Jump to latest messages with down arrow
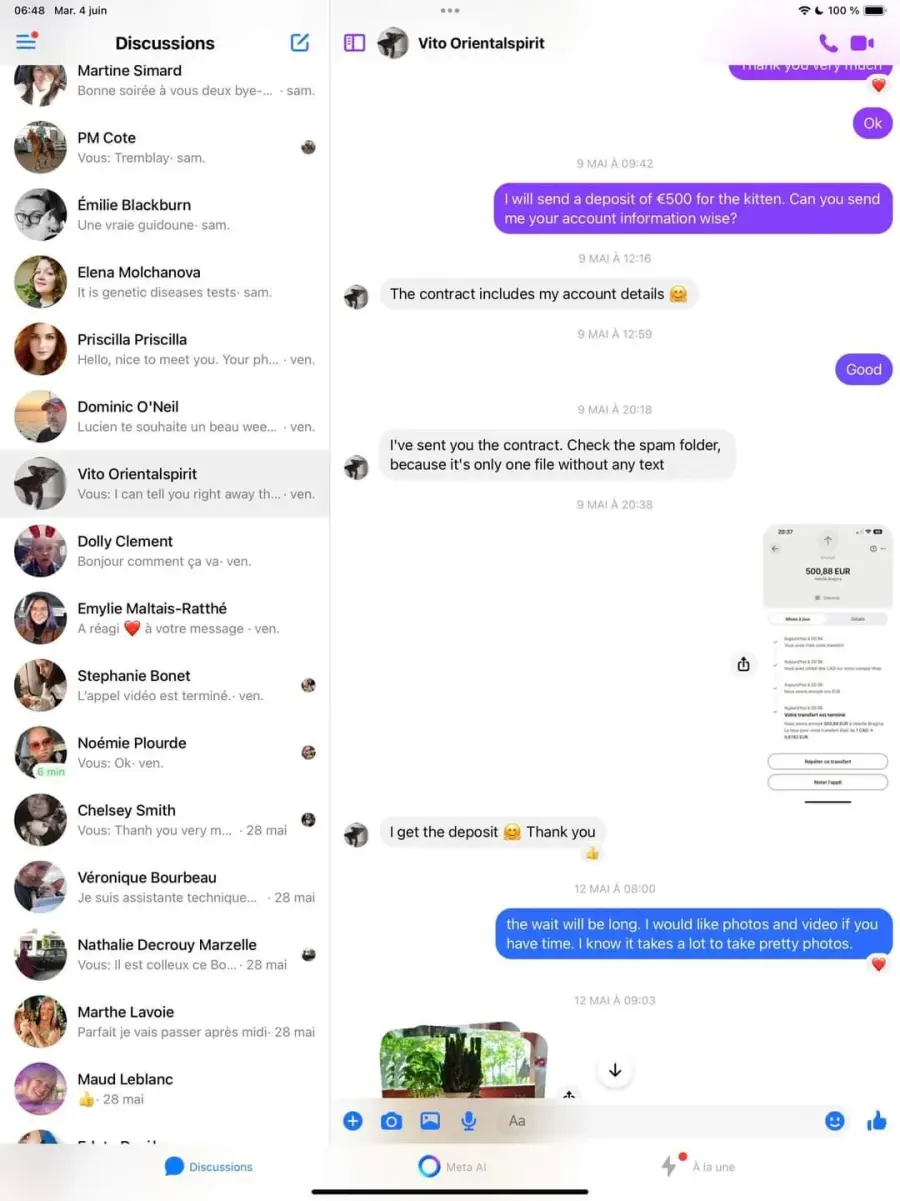This screenshot has width=900, height=1201. click(x=615, y=1070)
